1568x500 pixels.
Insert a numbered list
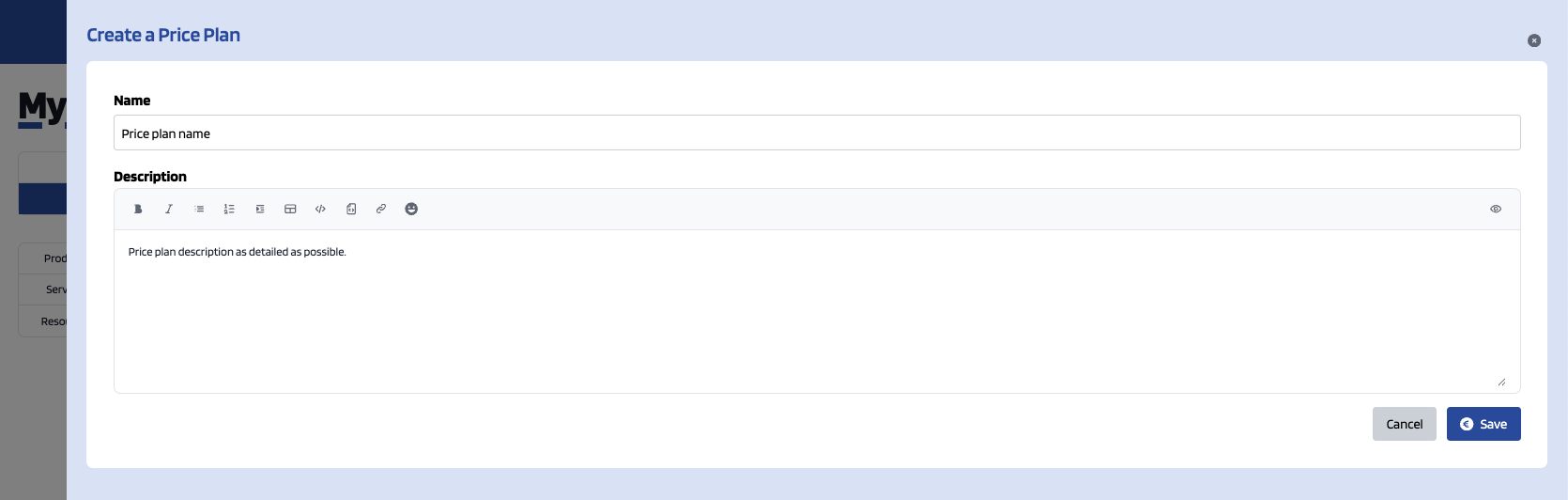coord(229,209)
